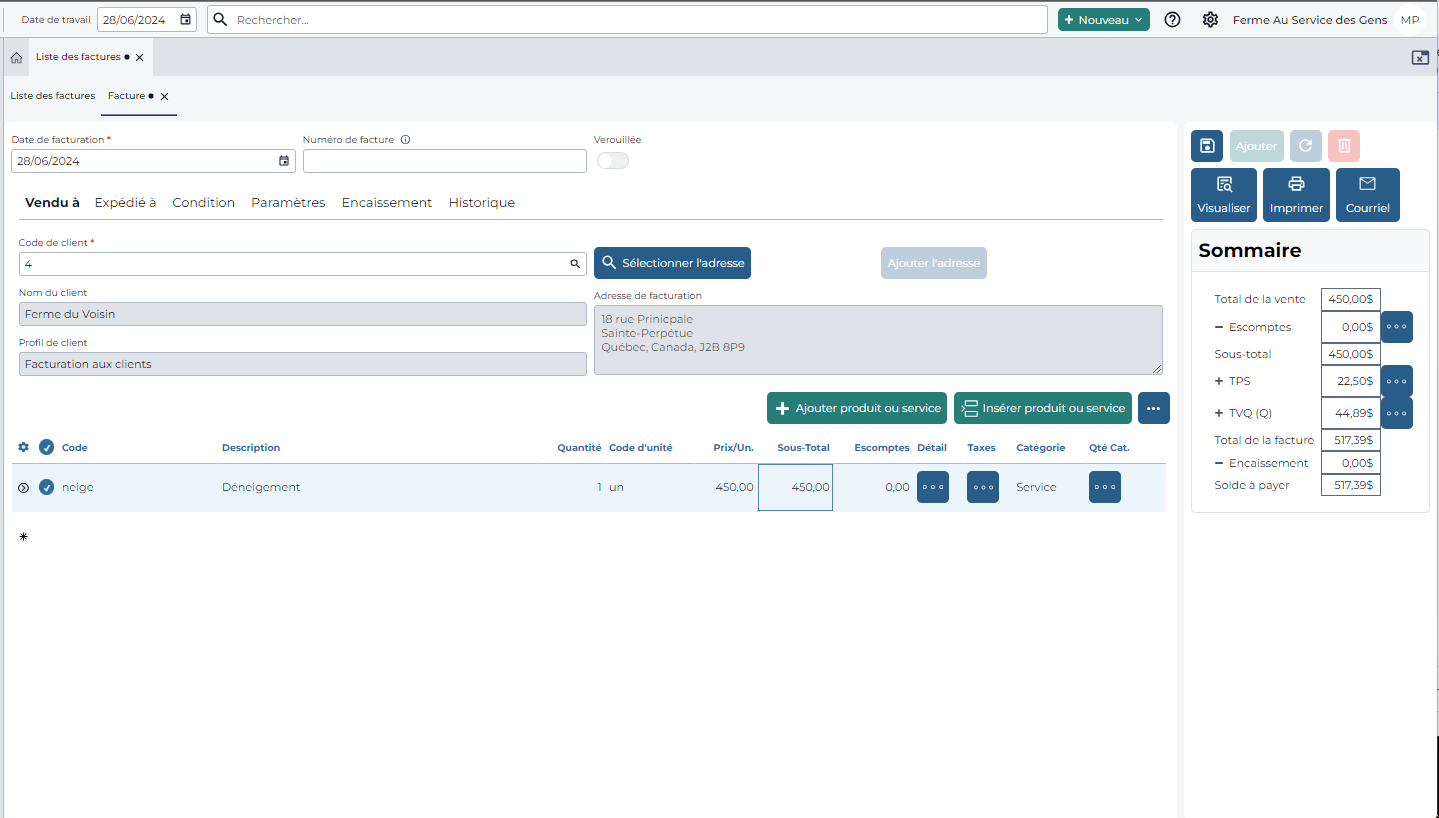This screenshot has width=1439, height=818.
Task: Click the Numéro de facture input
Action: pos(445,161)
